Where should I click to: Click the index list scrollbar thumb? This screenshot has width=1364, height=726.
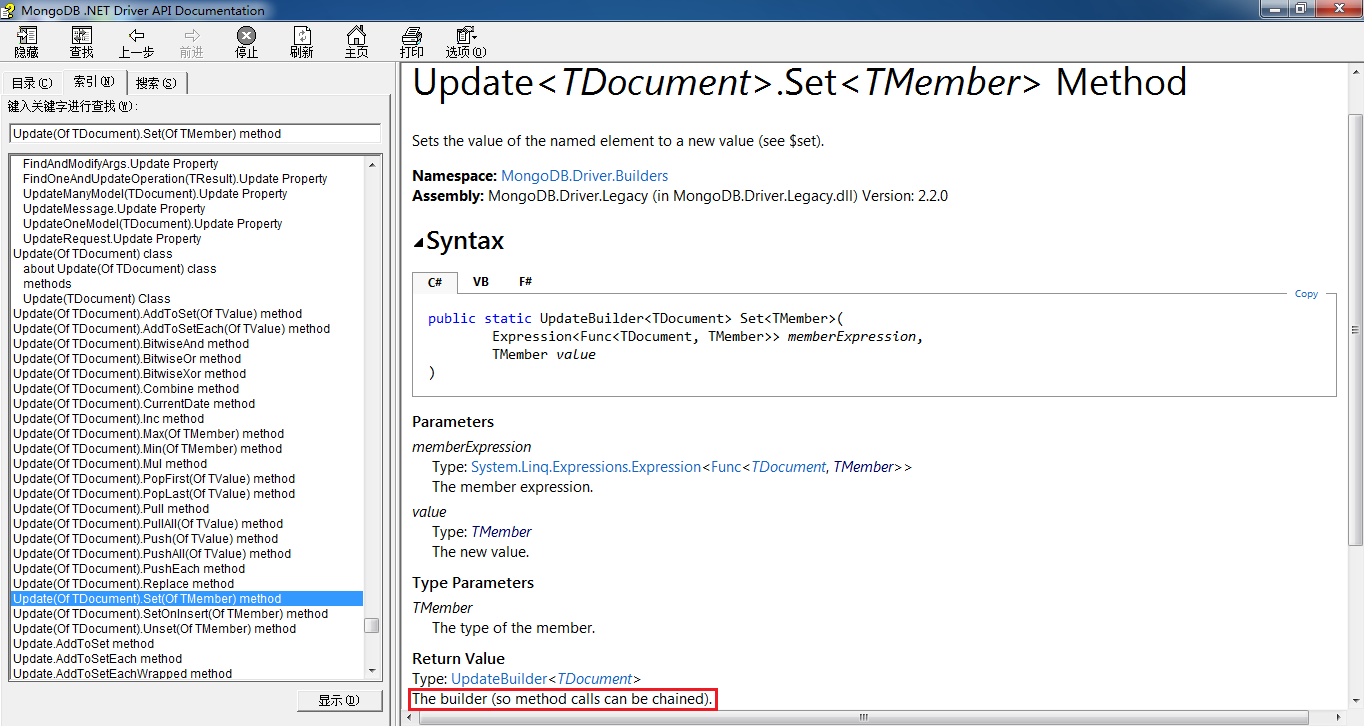(371, 625)
